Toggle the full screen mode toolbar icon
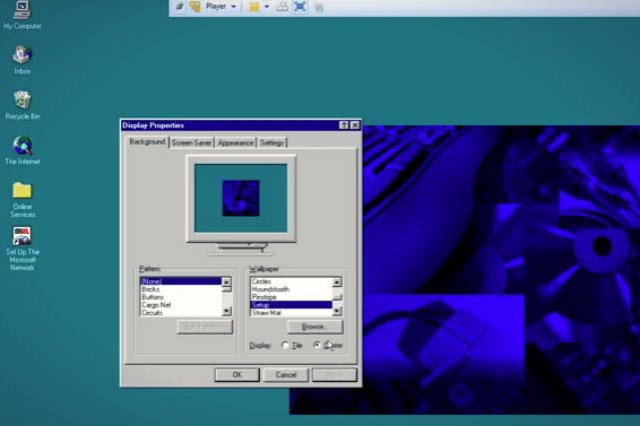640x426 pixels. pos(300,7)
